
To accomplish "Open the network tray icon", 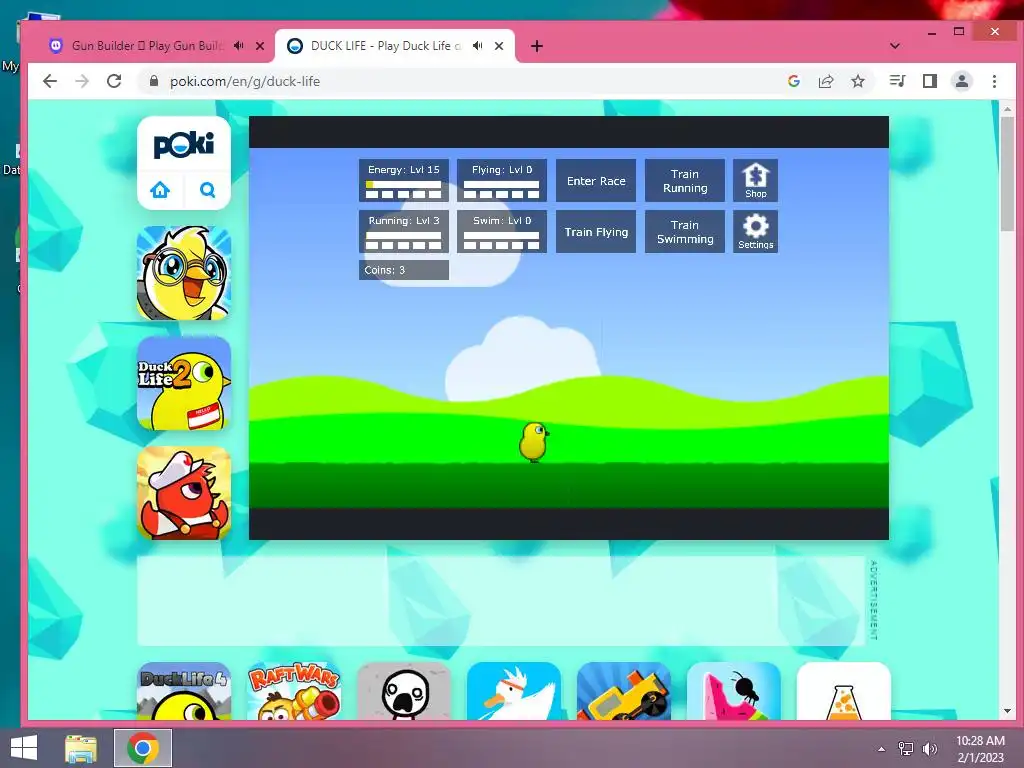I will click(906, 749).
